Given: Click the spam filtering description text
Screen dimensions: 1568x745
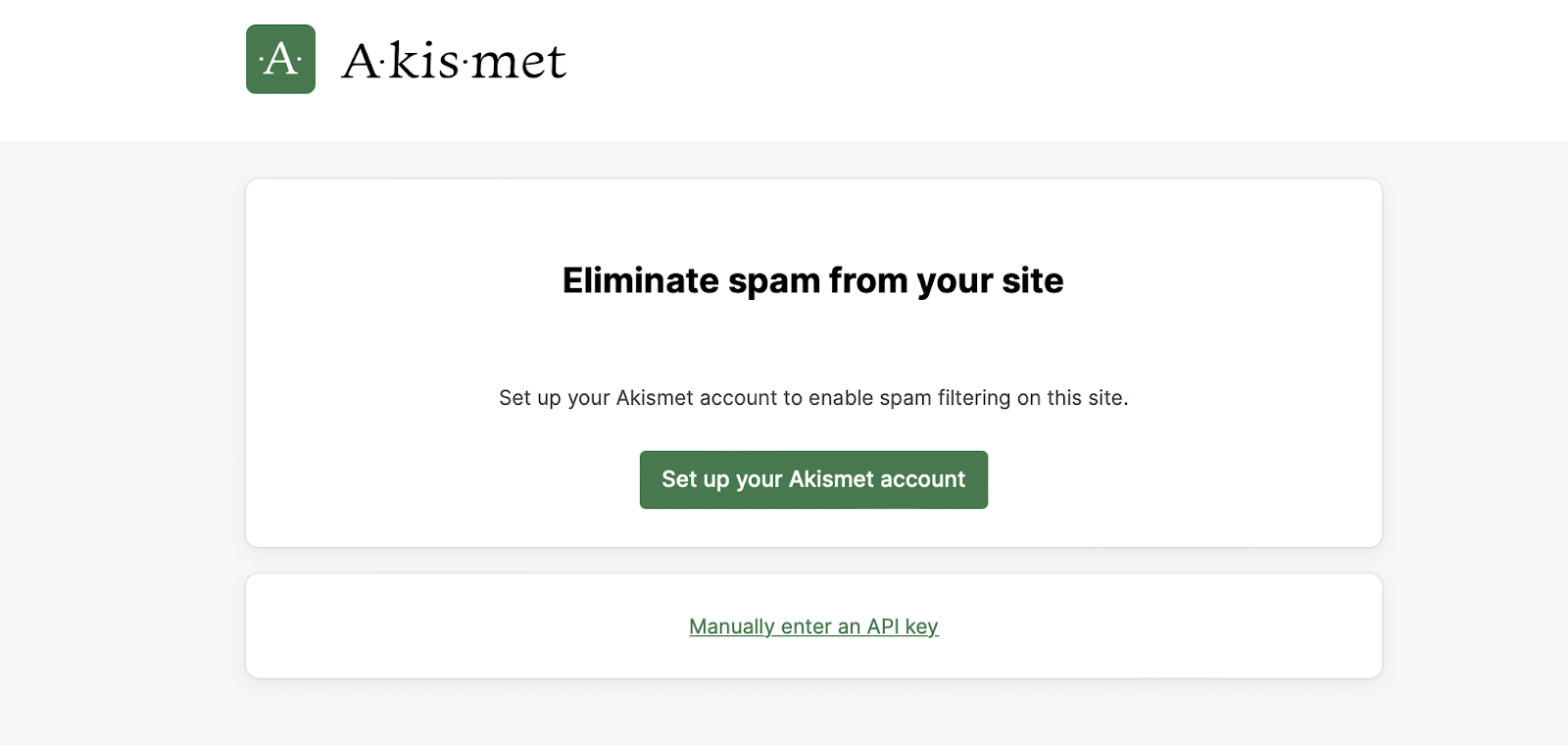Looking at the screenshot, I should (812, 398).
